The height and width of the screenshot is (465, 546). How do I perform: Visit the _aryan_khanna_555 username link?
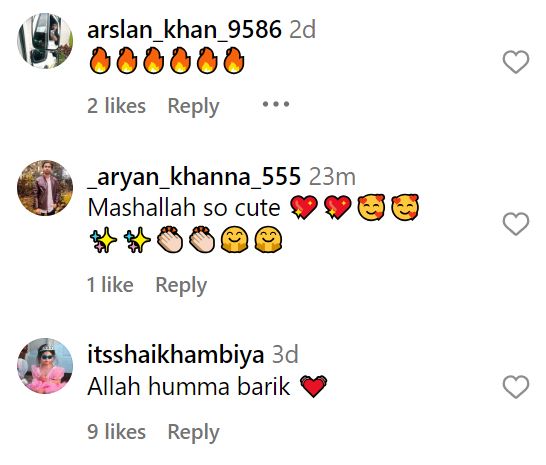pos(194,177)
